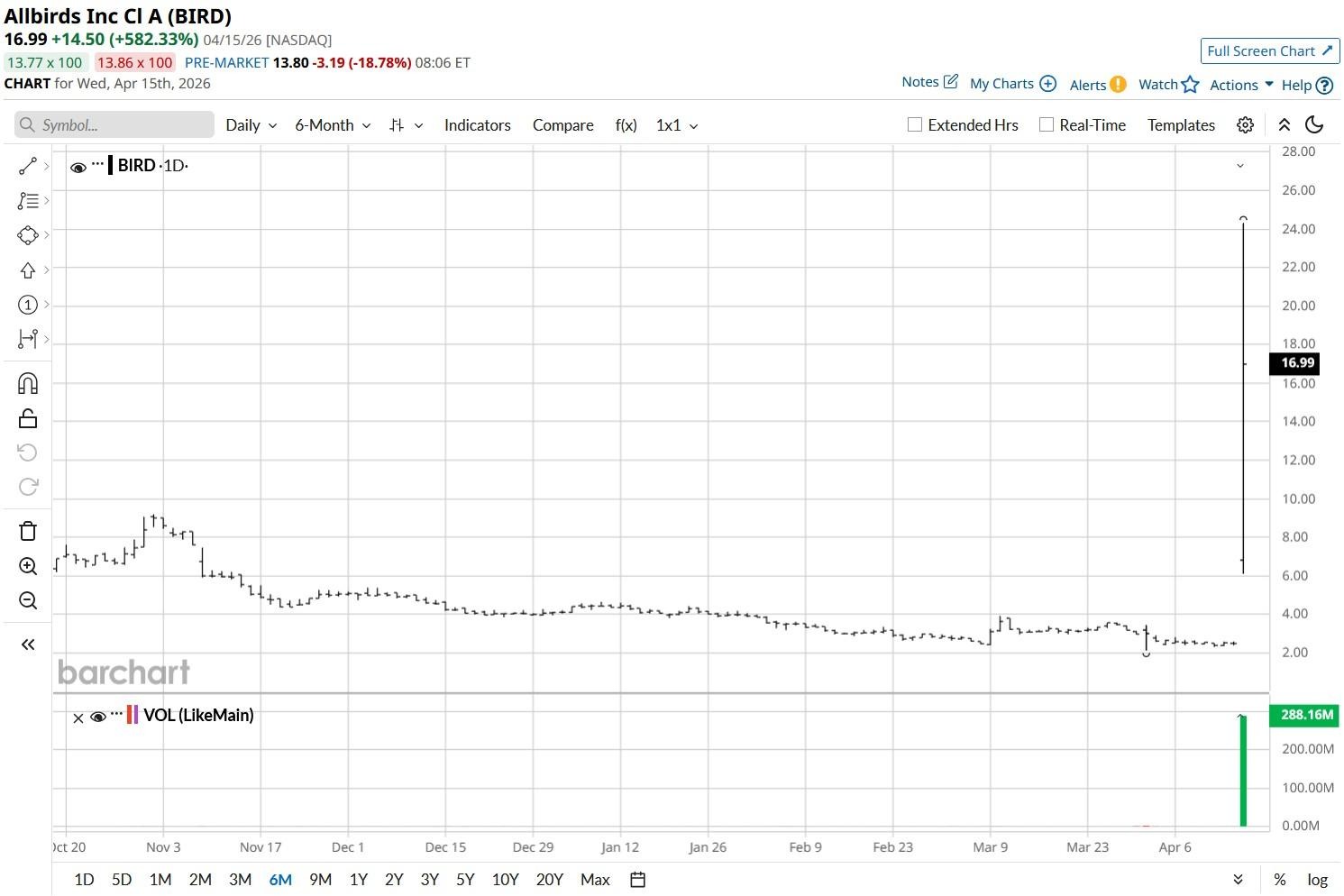Enable the Real-Time checkbox
Viewport: 1344px width, 896px height.
coord(1047,124)
